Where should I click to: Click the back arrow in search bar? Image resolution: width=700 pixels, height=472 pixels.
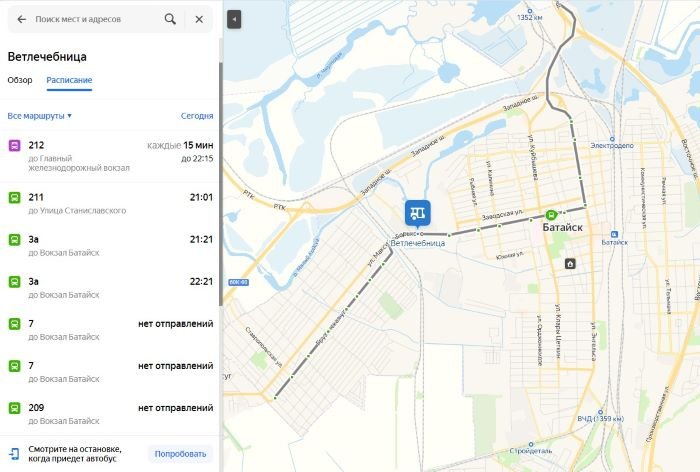[x=22, y=19]
